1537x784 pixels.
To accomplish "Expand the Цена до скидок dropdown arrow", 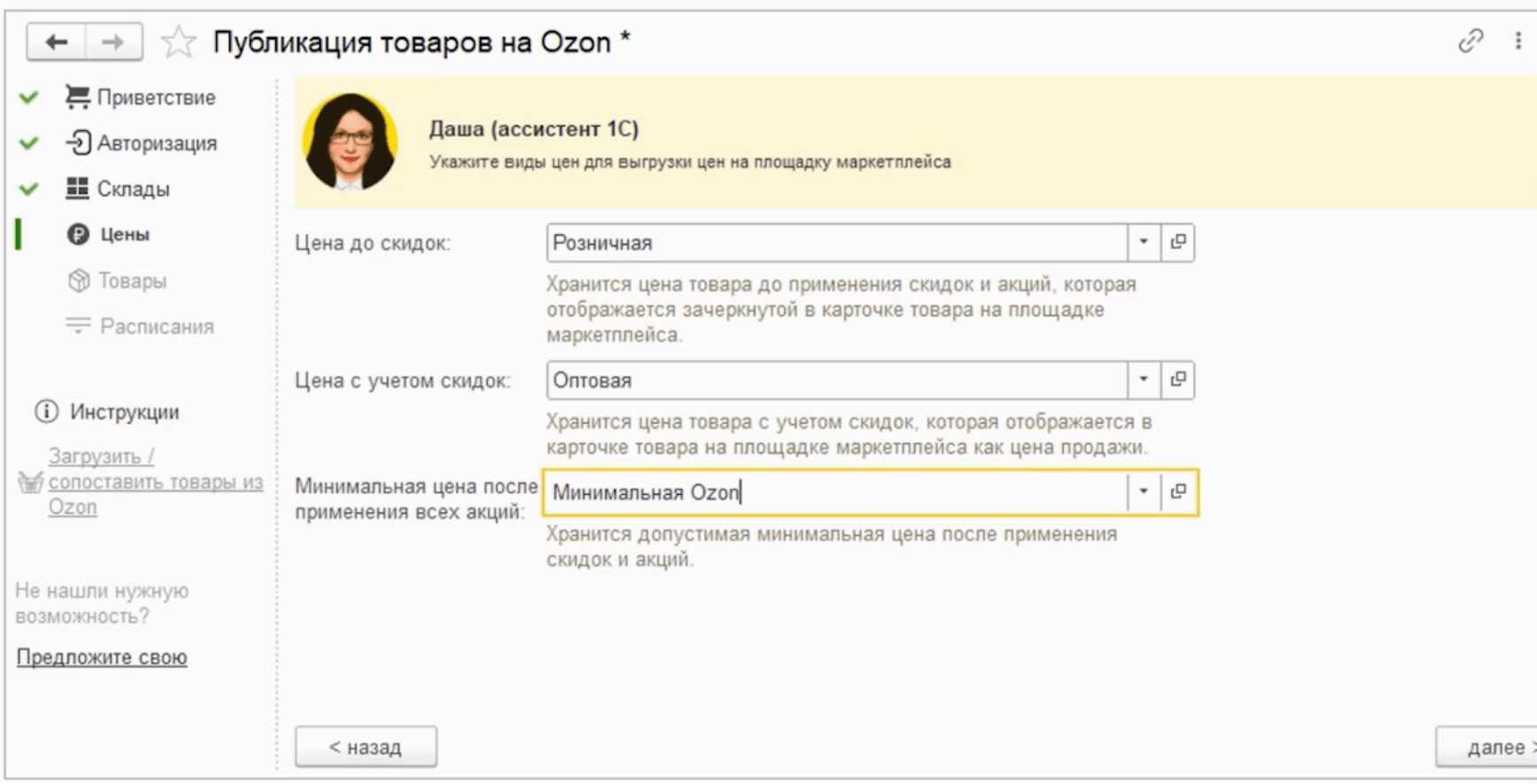I will (x=1143, y=242).
